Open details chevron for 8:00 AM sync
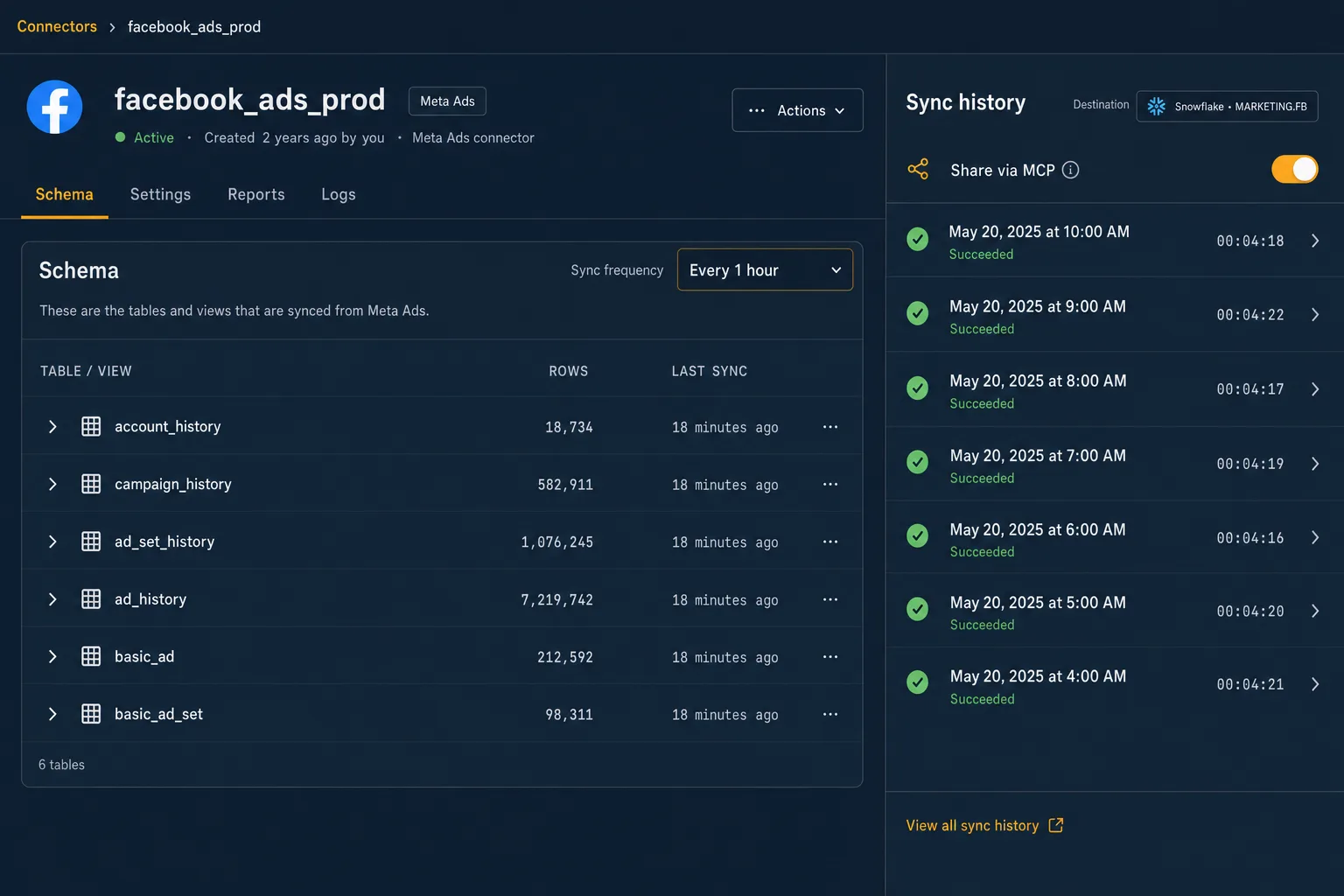The image size is (1344, 896). (1314, 388)
